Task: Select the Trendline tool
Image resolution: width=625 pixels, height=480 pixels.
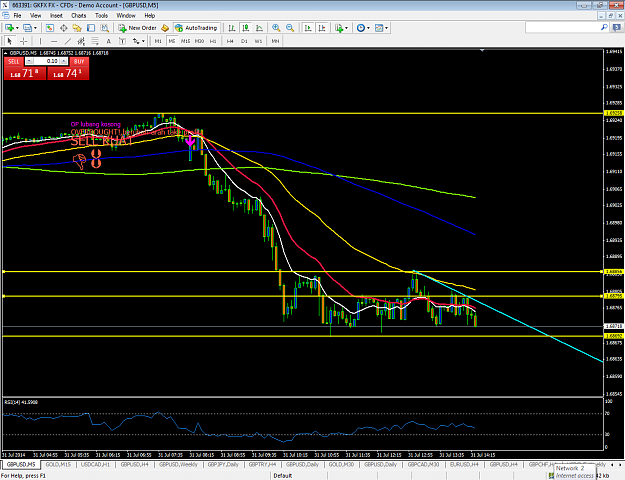Action: tap(68, 41)
